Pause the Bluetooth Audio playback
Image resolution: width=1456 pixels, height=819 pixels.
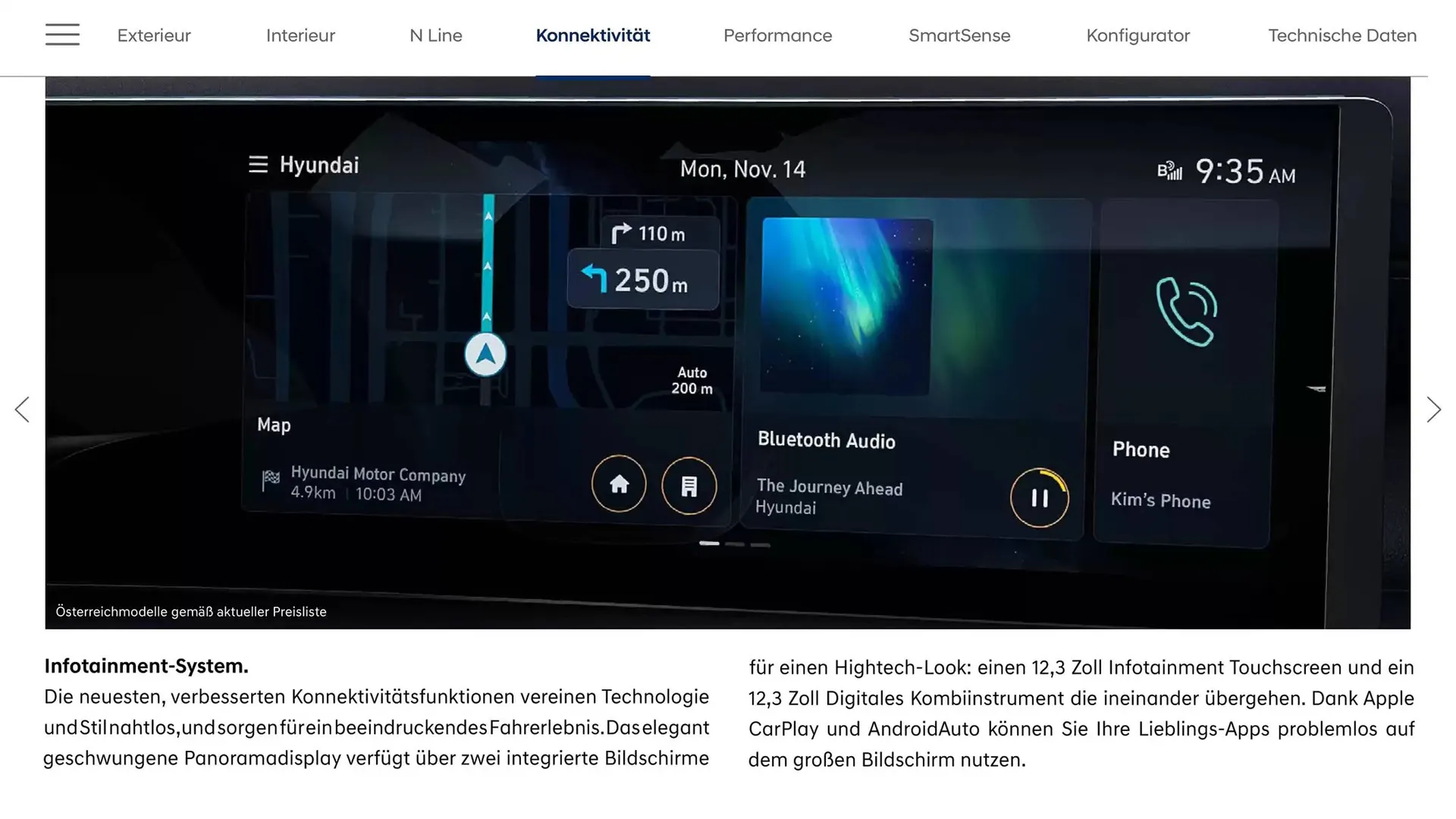[1040, 498]
